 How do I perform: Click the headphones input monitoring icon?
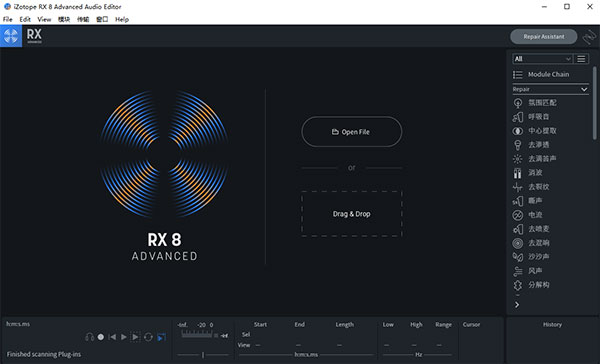click(x=90, y=337)
